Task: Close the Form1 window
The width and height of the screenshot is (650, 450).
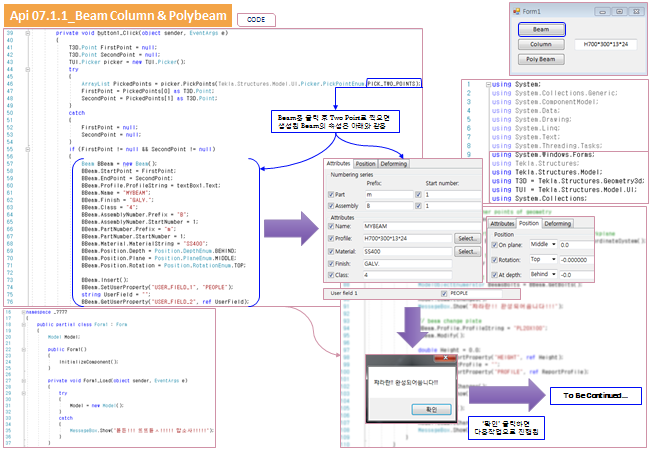Action: (636, 11)
